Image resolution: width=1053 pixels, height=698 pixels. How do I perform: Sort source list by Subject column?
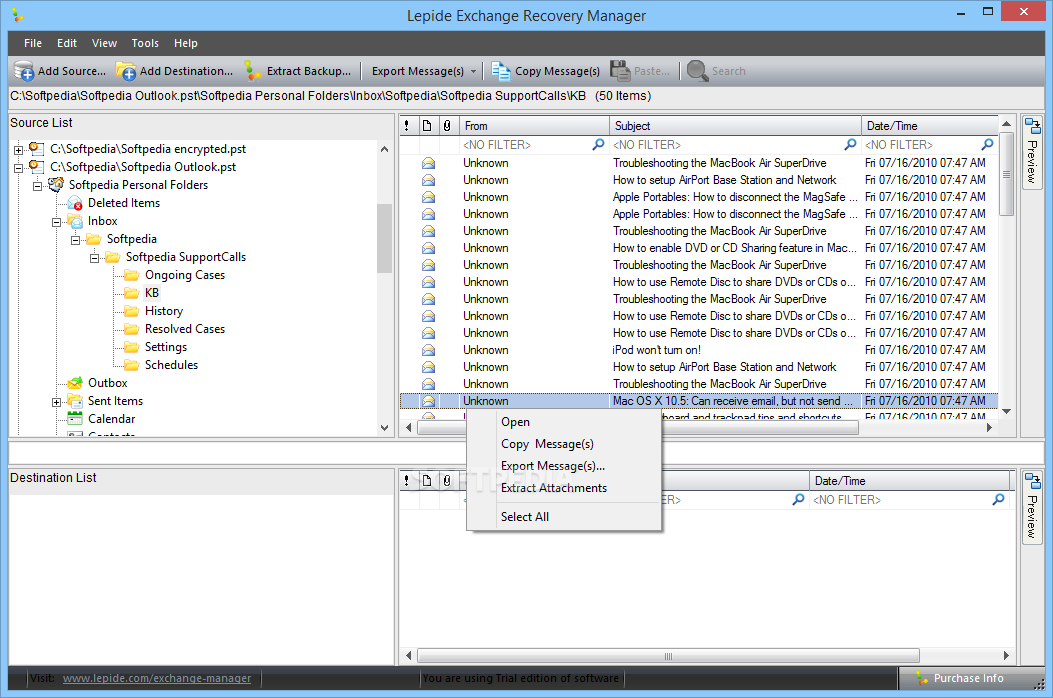coord(735,126)
